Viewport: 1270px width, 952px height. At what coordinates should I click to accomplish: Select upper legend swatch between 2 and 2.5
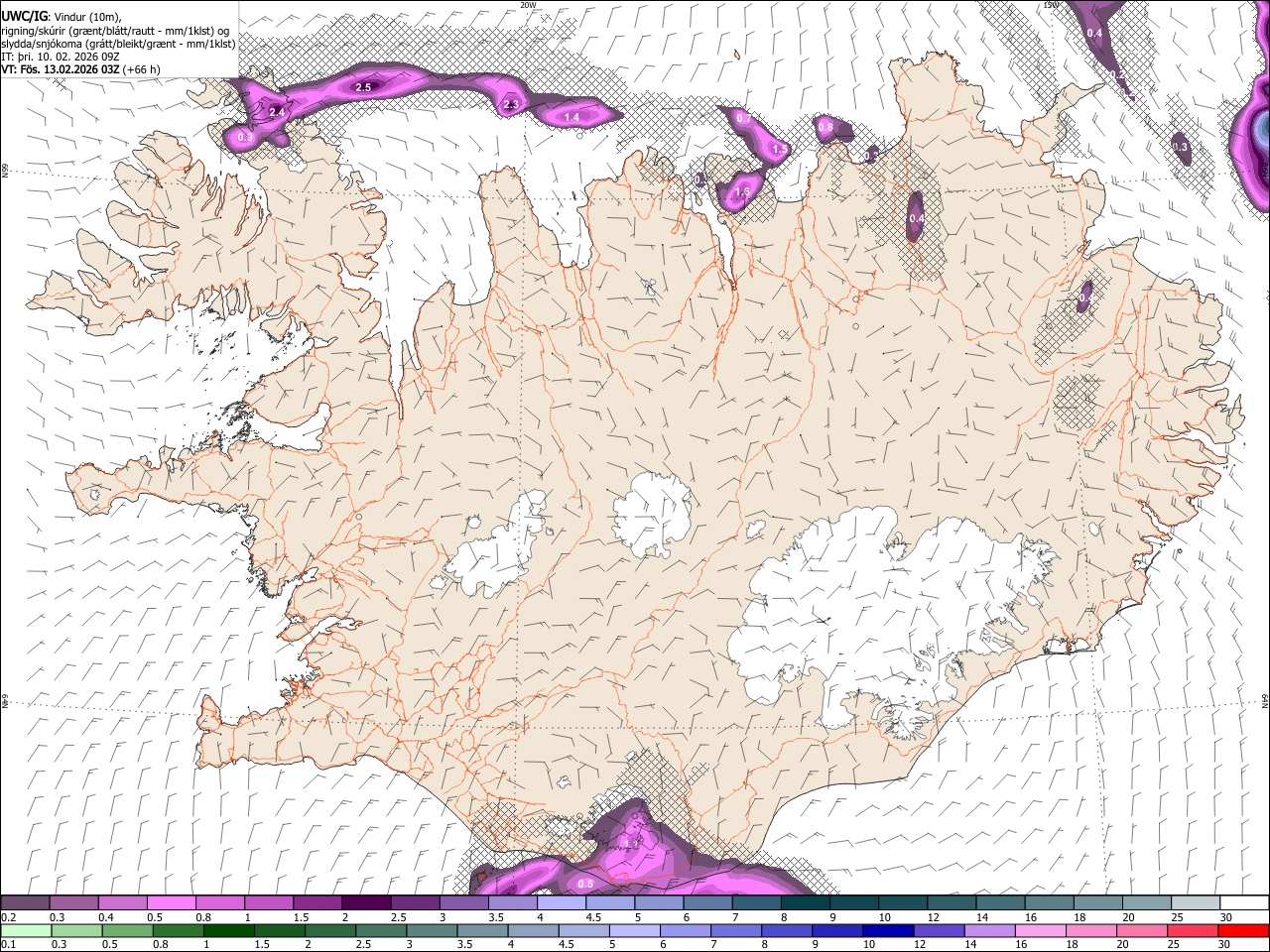pos(366,903)
